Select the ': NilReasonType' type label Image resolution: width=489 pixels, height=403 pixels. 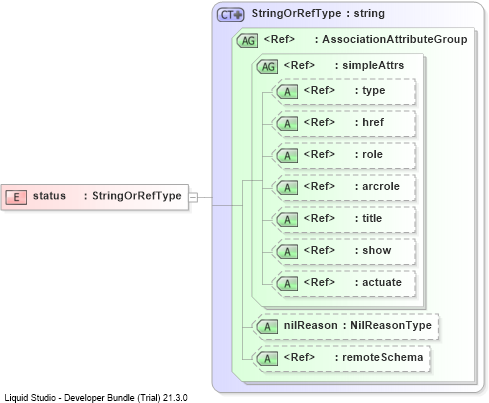pos(387,325)
